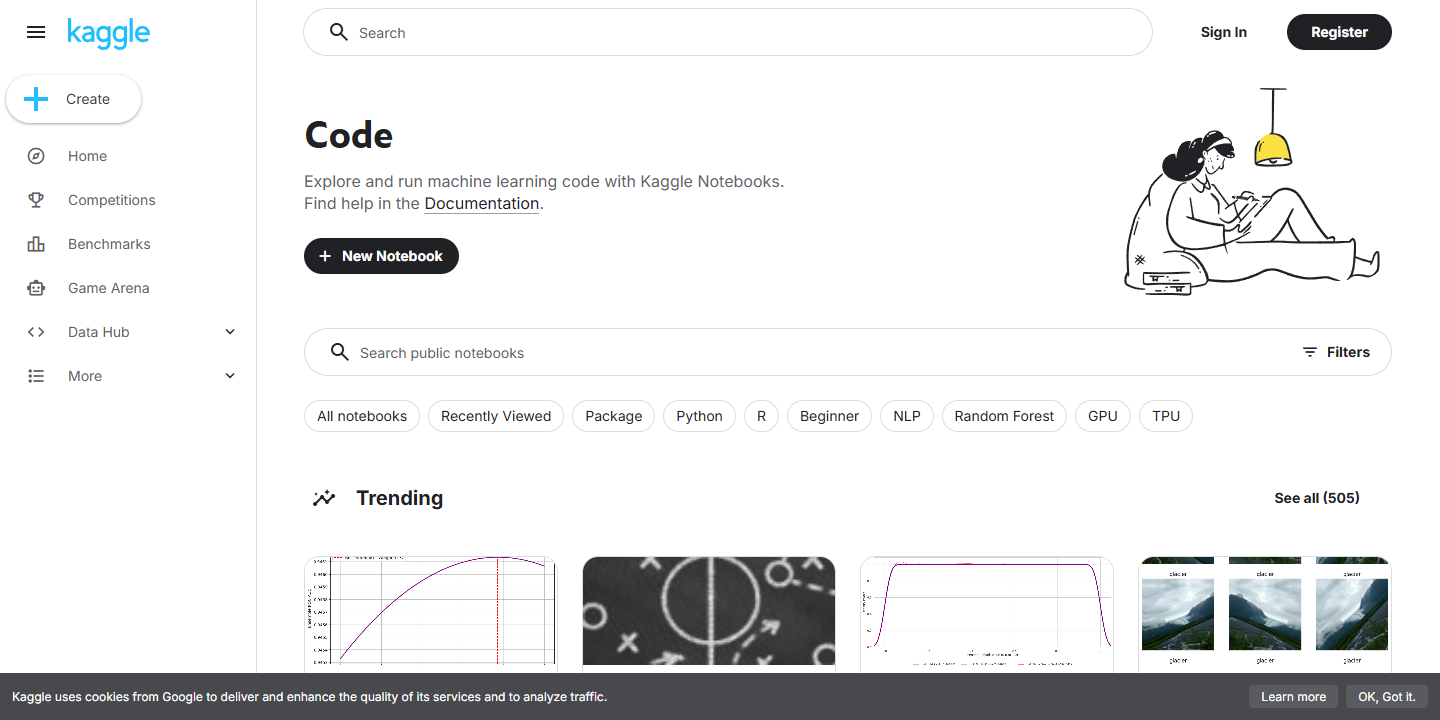1440x720 pixels.
Task: Click the blue plus Create icon
Action: tap(35, 99)
